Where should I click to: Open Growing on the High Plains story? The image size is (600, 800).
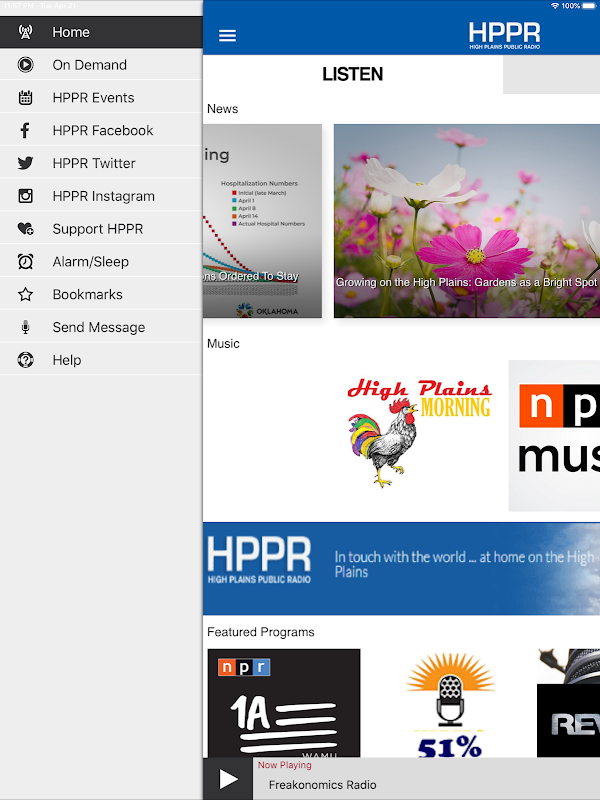click(467, 221)
